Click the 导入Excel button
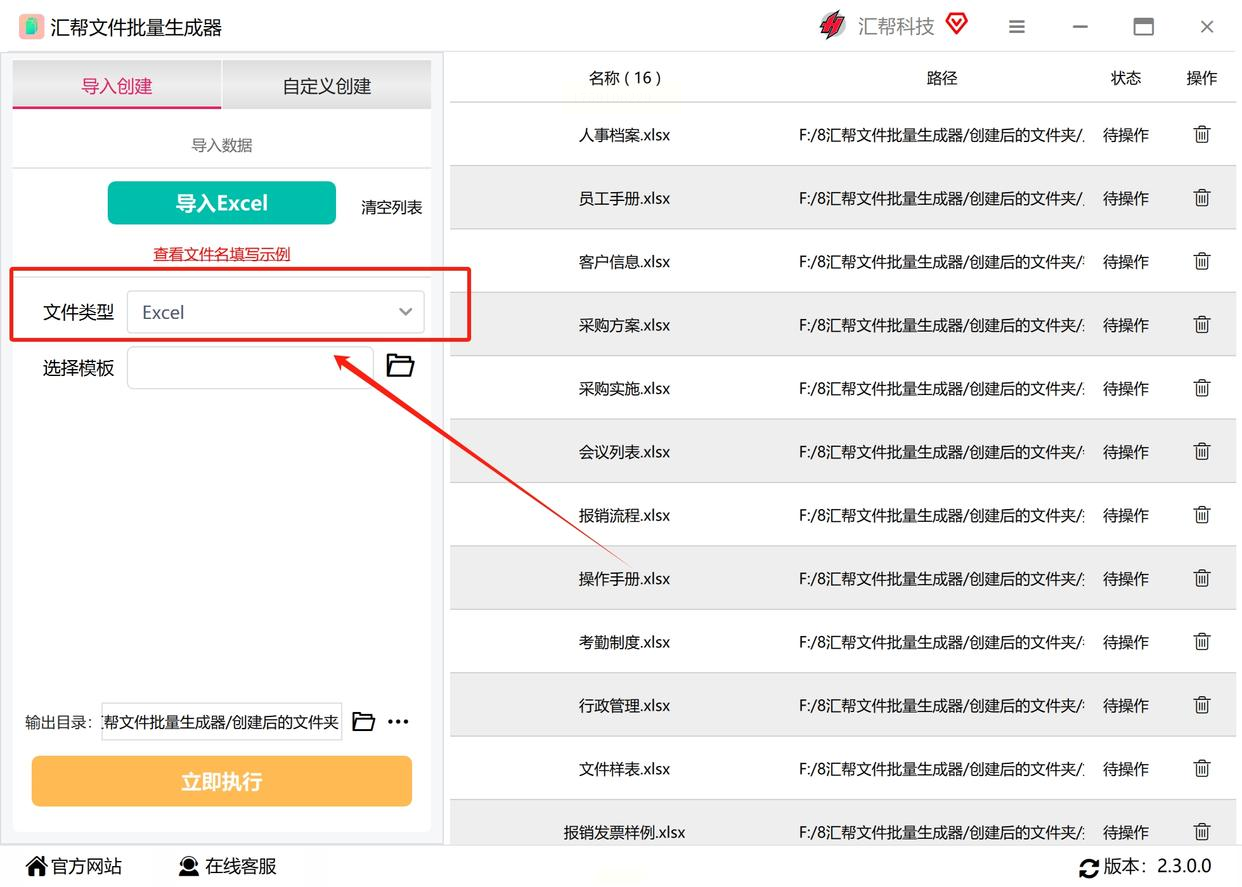Screen dimensions: 1242x887 pos(222,203)
